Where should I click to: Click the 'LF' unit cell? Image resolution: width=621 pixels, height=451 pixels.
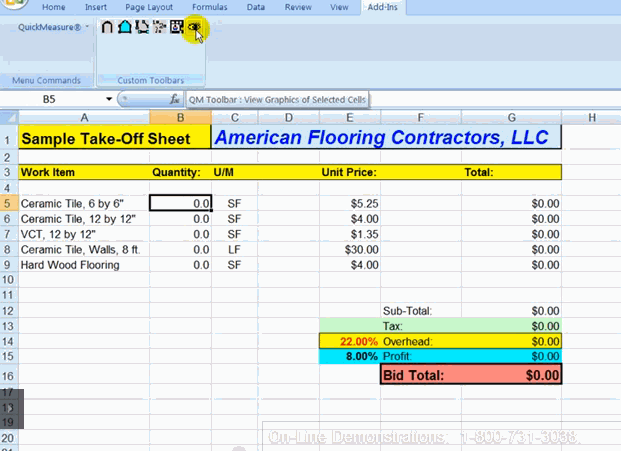point(234,249)
